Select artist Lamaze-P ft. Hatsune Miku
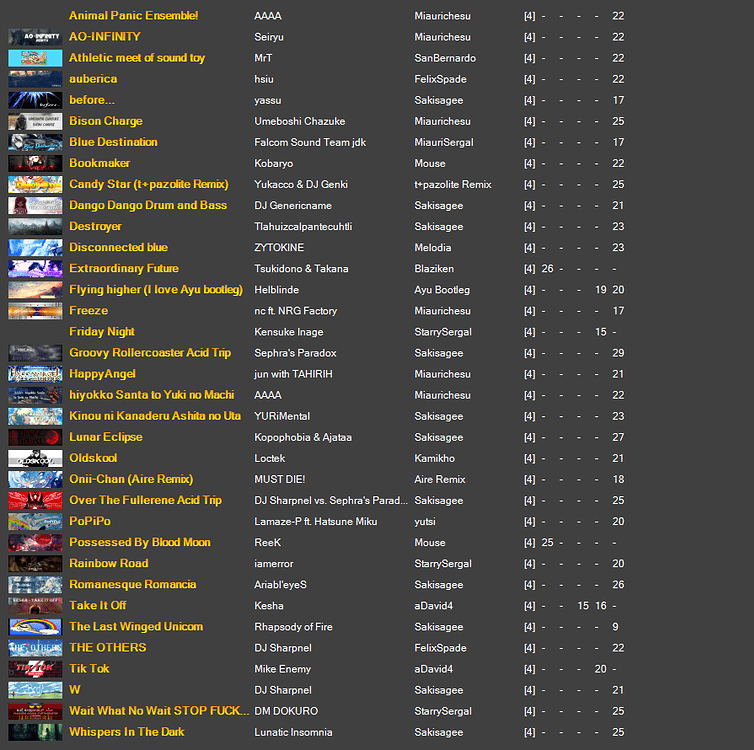754x750 pixels. click(x=315, y=522)
